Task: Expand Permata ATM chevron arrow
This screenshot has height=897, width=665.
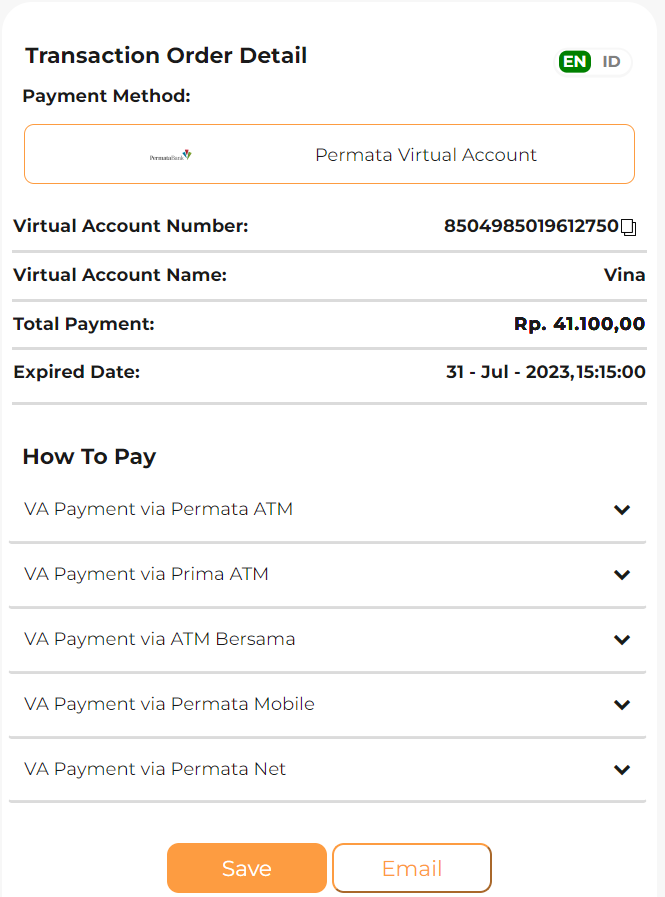Action: pos(622,510)
